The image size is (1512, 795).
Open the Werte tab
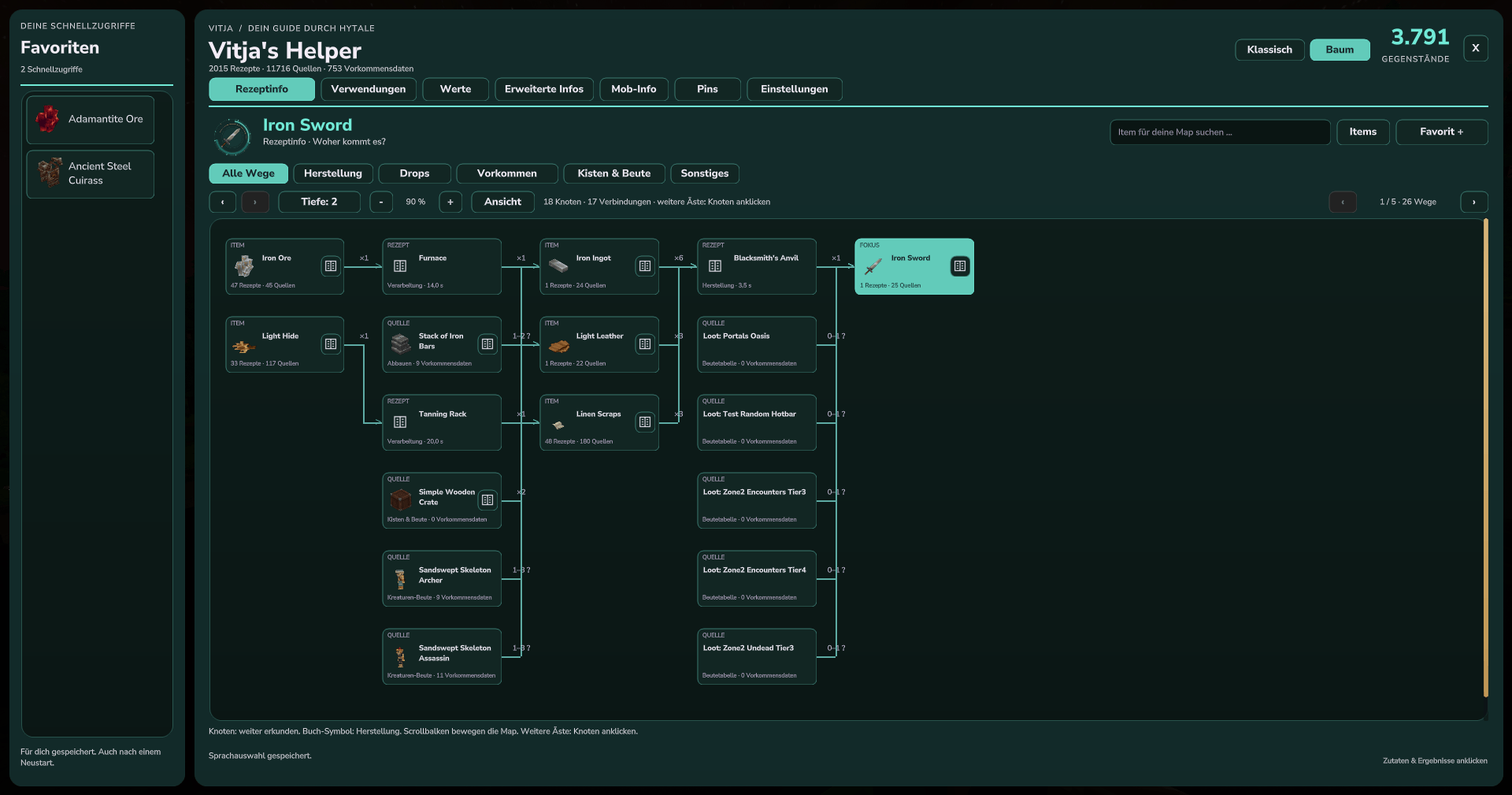tap(455, 89)
